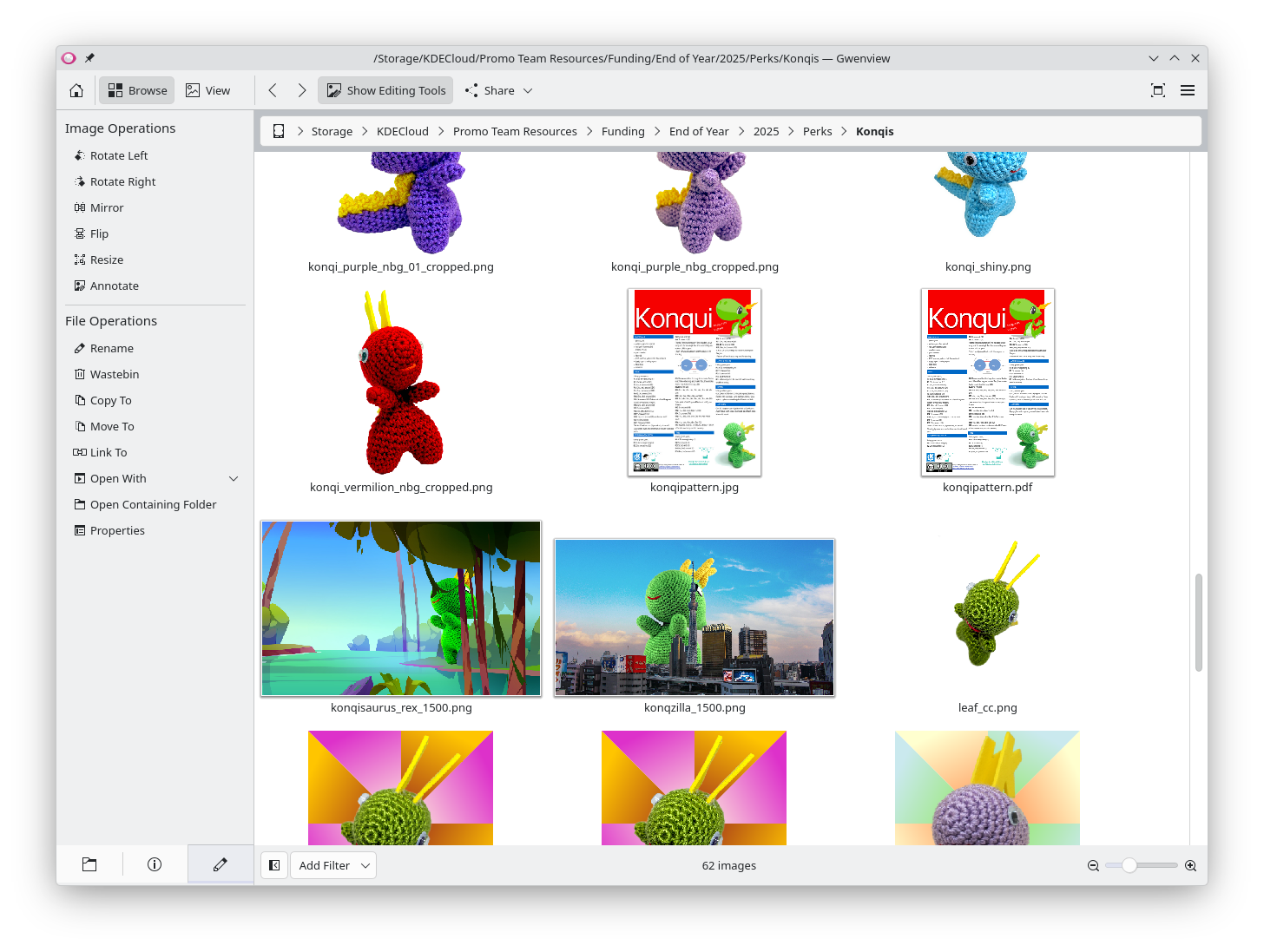Navigate to the Funding breadcrumb folder

pyautogui.click(x=622, y=132)
